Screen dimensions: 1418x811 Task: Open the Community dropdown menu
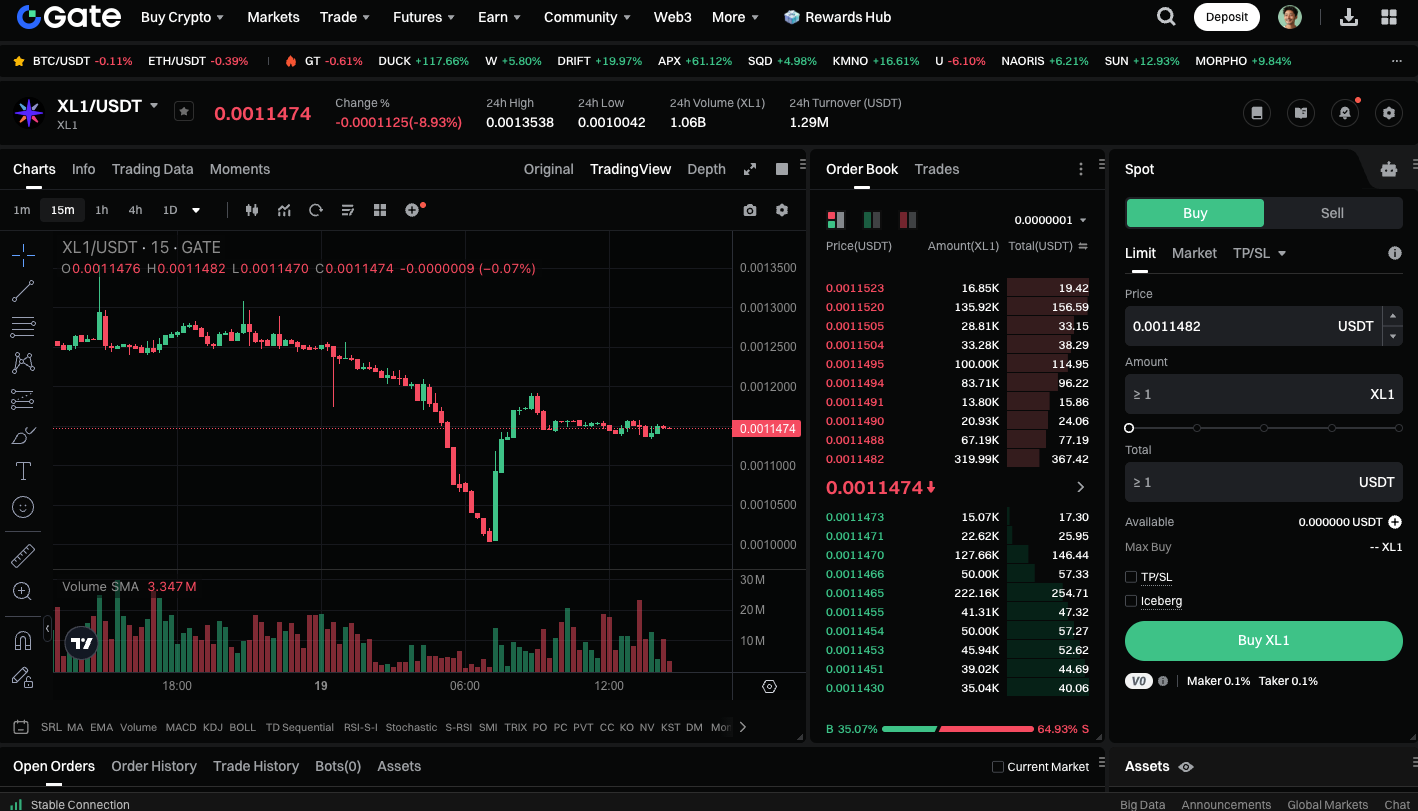point(587,17)
